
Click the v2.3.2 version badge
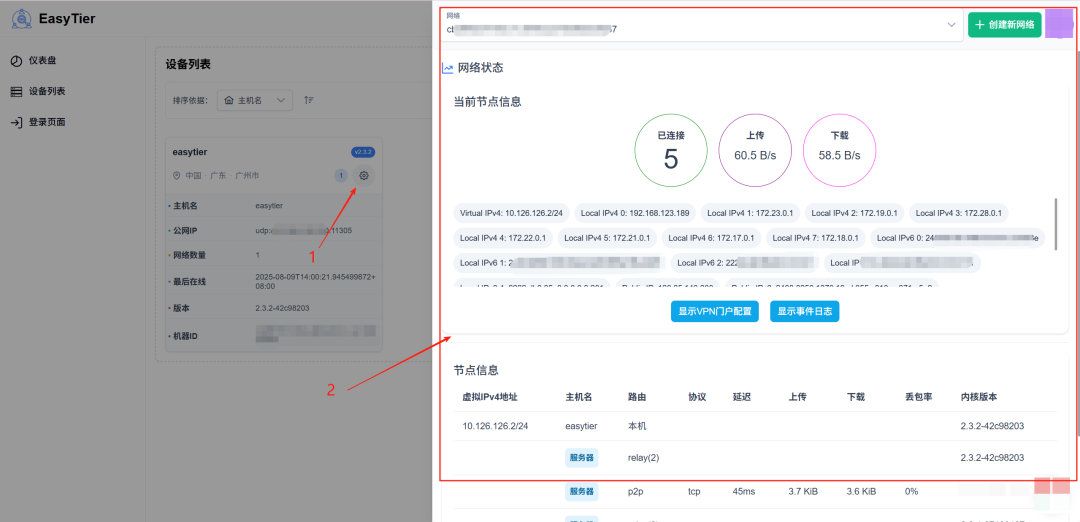click(x=363, y=152)
